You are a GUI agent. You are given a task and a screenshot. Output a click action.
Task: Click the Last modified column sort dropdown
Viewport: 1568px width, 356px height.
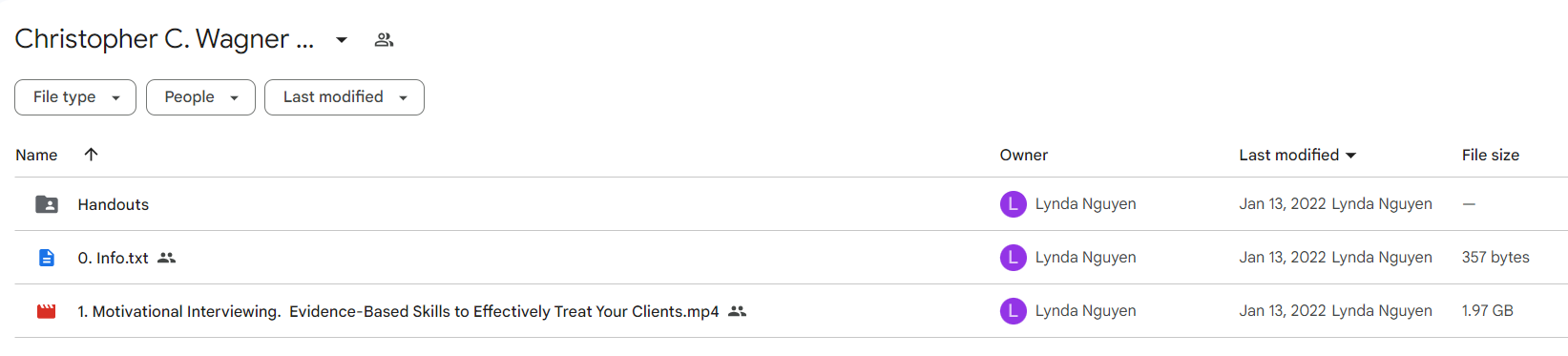coord(1298,155)
